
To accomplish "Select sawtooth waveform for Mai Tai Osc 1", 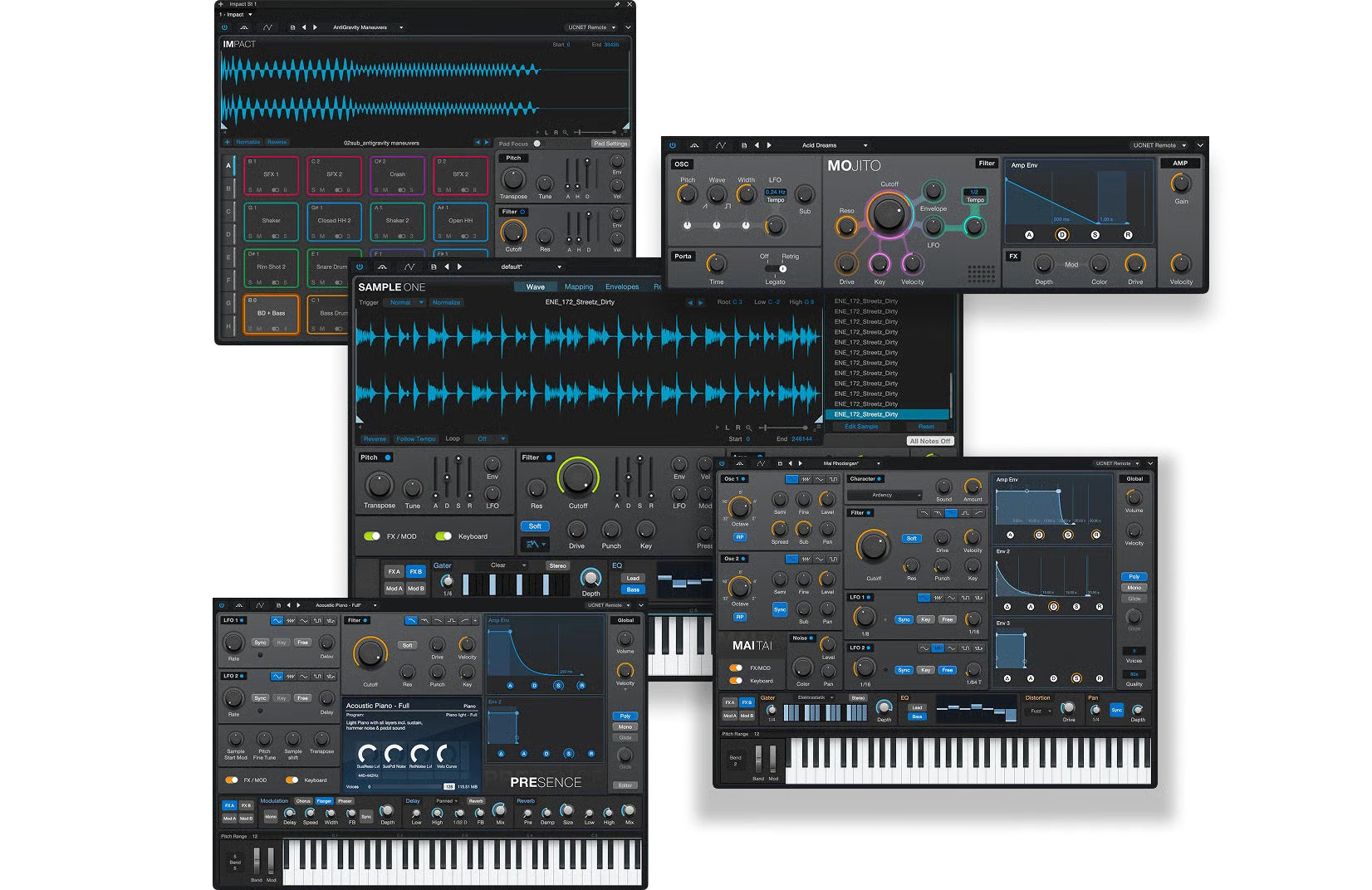I will (x=806, y=479).
